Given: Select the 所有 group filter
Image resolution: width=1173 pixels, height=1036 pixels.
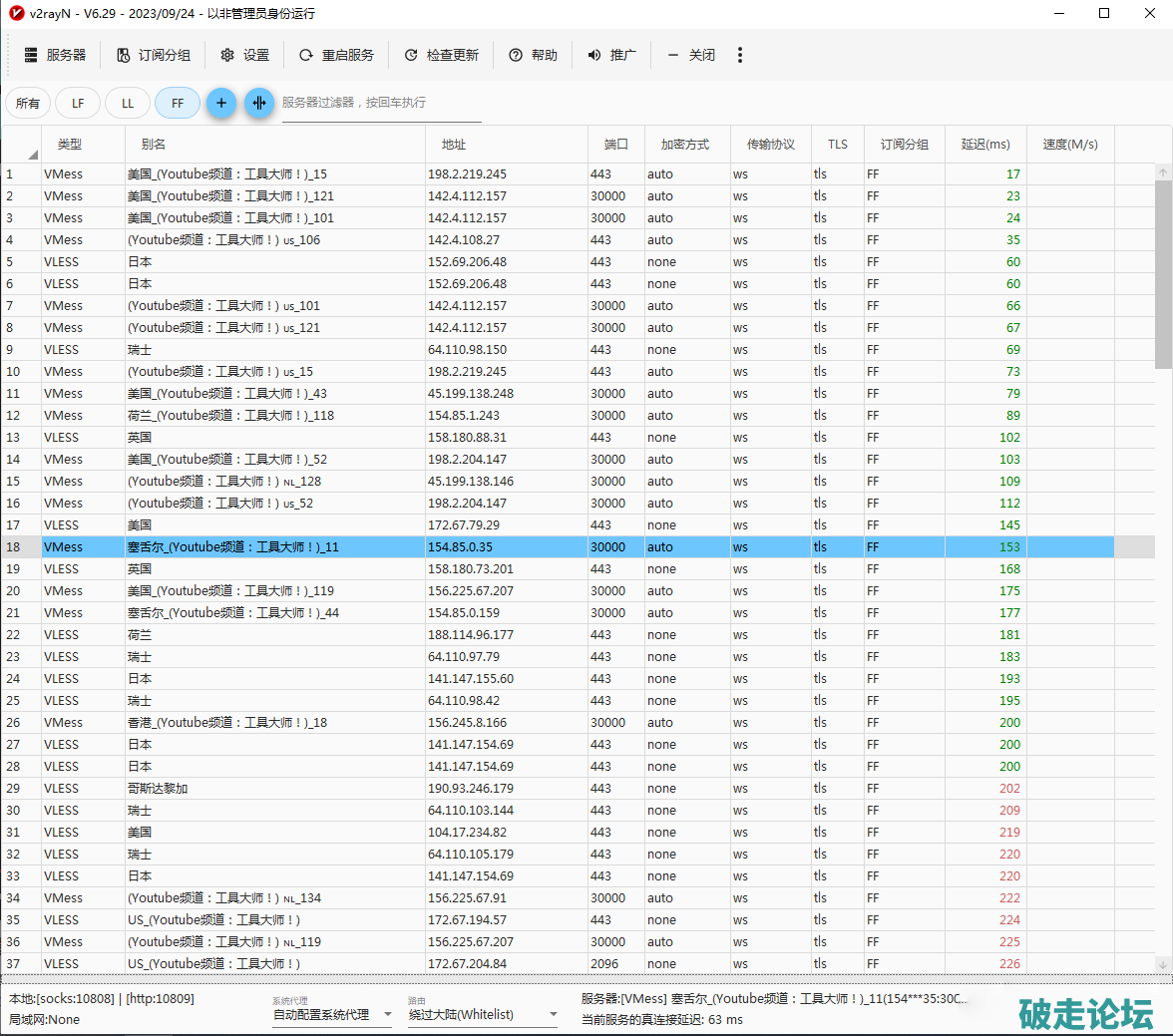Looking at the screenshot, I should pos(28,103).
